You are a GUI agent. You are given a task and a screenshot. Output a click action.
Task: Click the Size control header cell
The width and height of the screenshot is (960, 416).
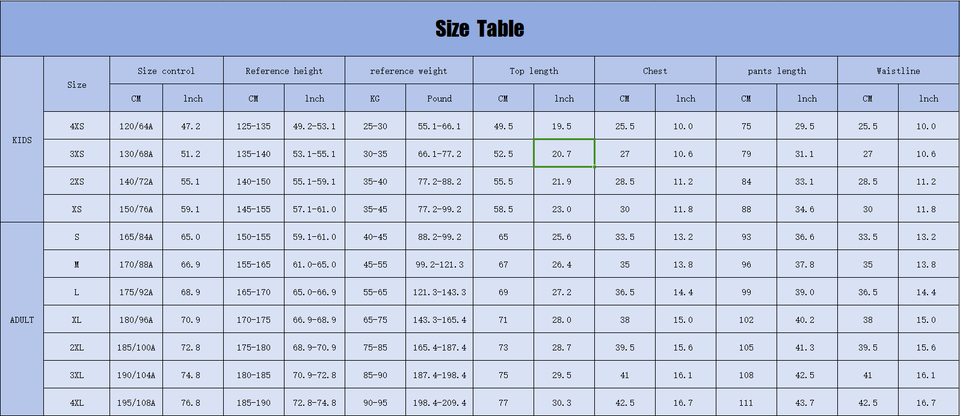click(166, 71)
